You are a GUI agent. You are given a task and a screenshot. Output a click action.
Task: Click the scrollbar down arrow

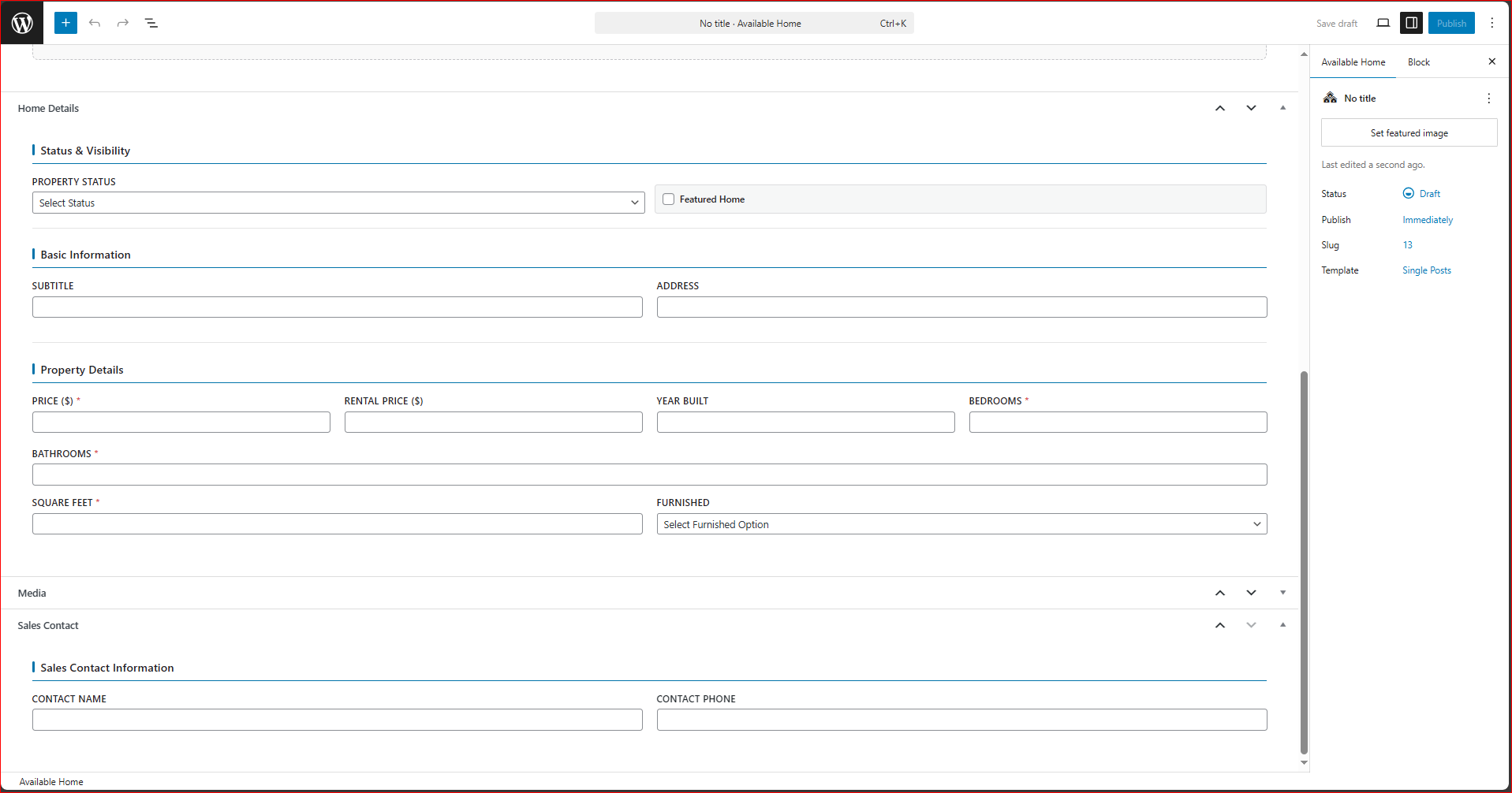point(1304,762)
